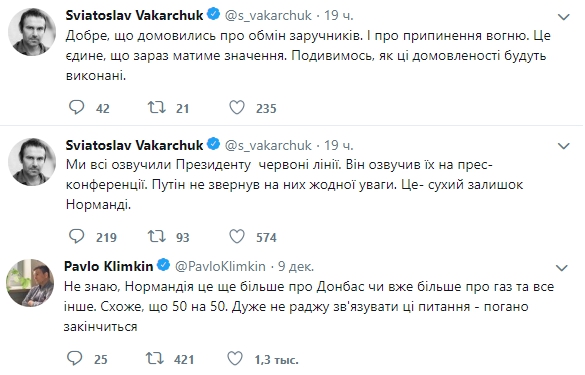Like Klimkin's tweet with 1,3 тыс. likes
This screenshot has width=585, height=375.
point(235,358)
